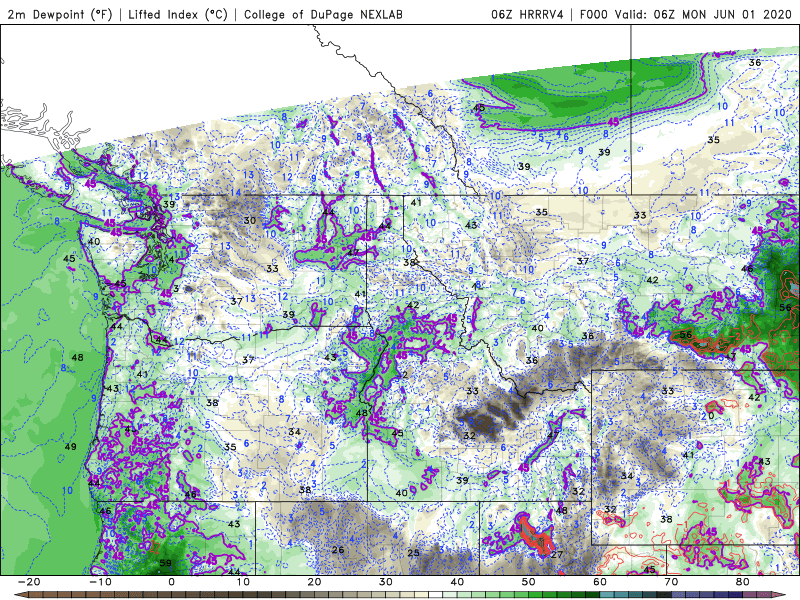800x600 pixels.
Task: Select the 20 label on the color scale
Action: (x=314, y=582)
